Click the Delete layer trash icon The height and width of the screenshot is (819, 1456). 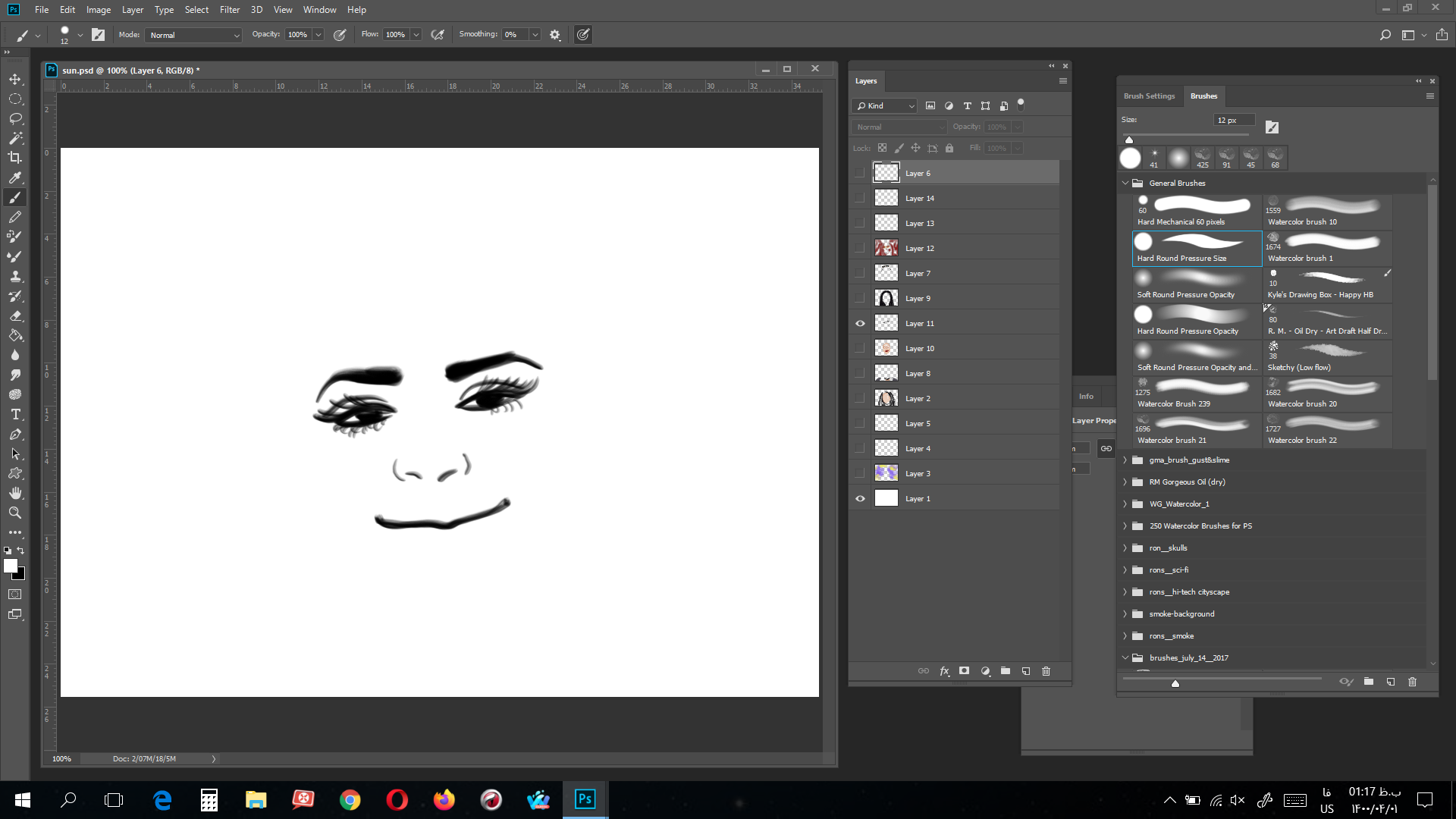coord(1046,671)
